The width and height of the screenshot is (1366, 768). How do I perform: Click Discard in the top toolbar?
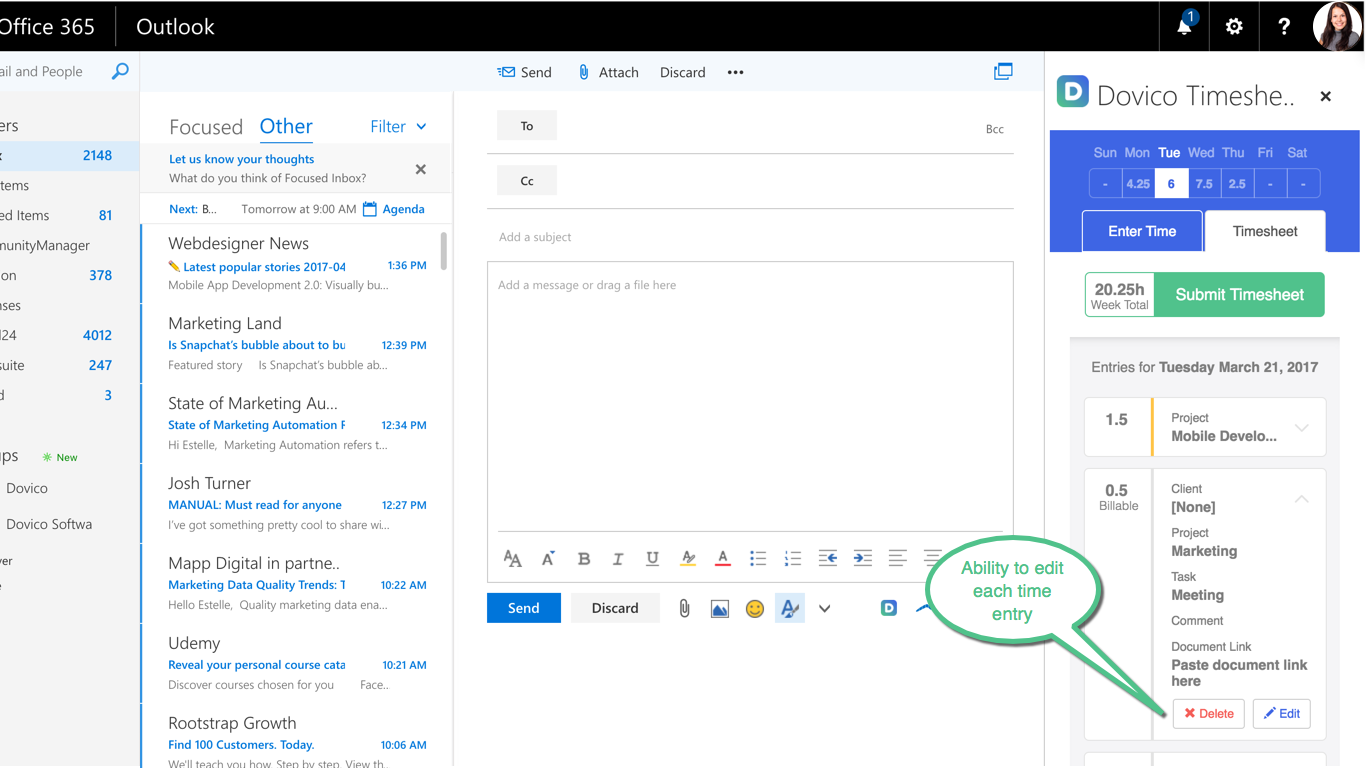click(x=683, y=72)
